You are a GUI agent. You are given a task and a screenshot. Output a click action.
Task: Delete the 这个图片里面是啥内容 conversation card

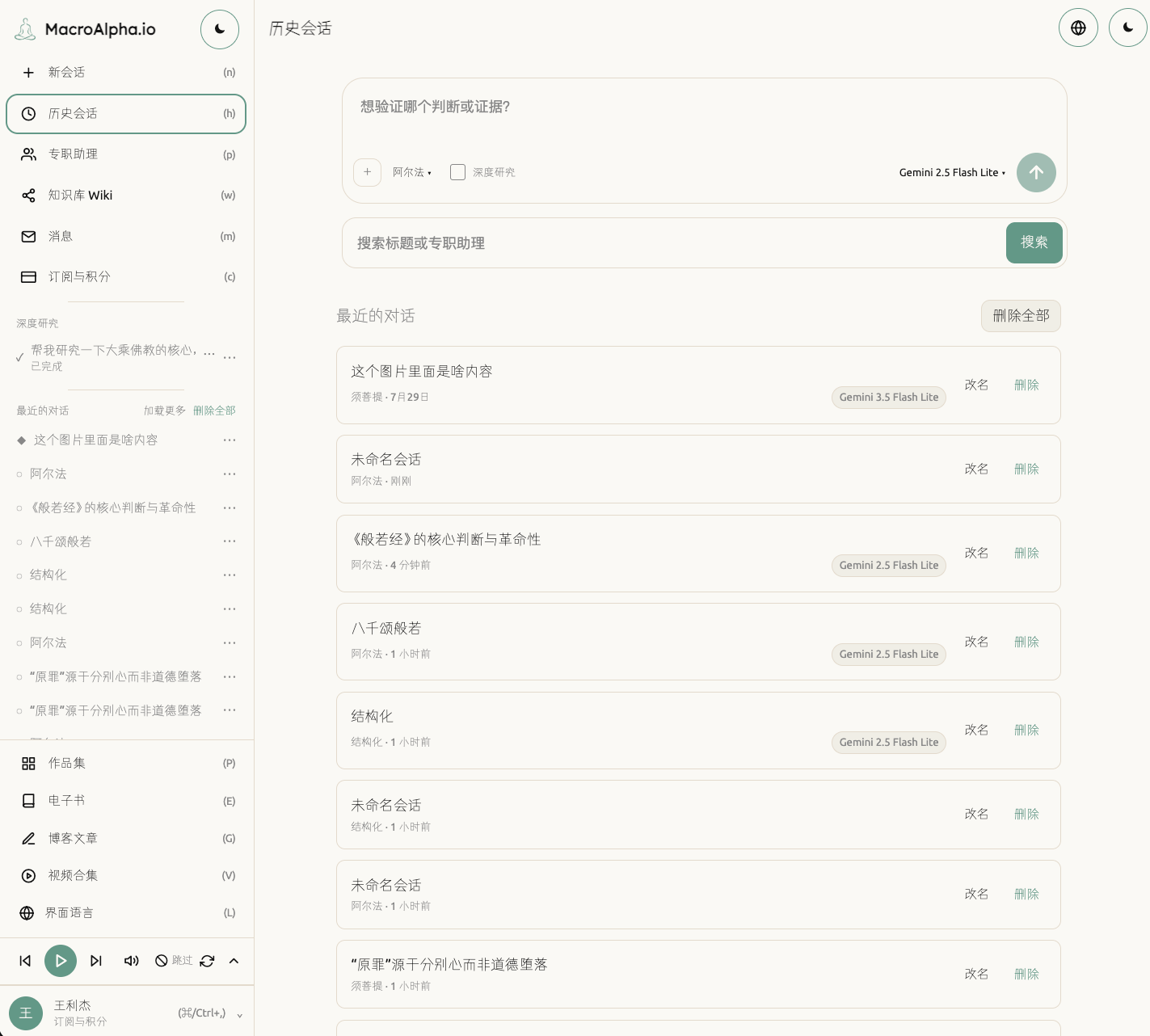click(x=1026, y=385)
